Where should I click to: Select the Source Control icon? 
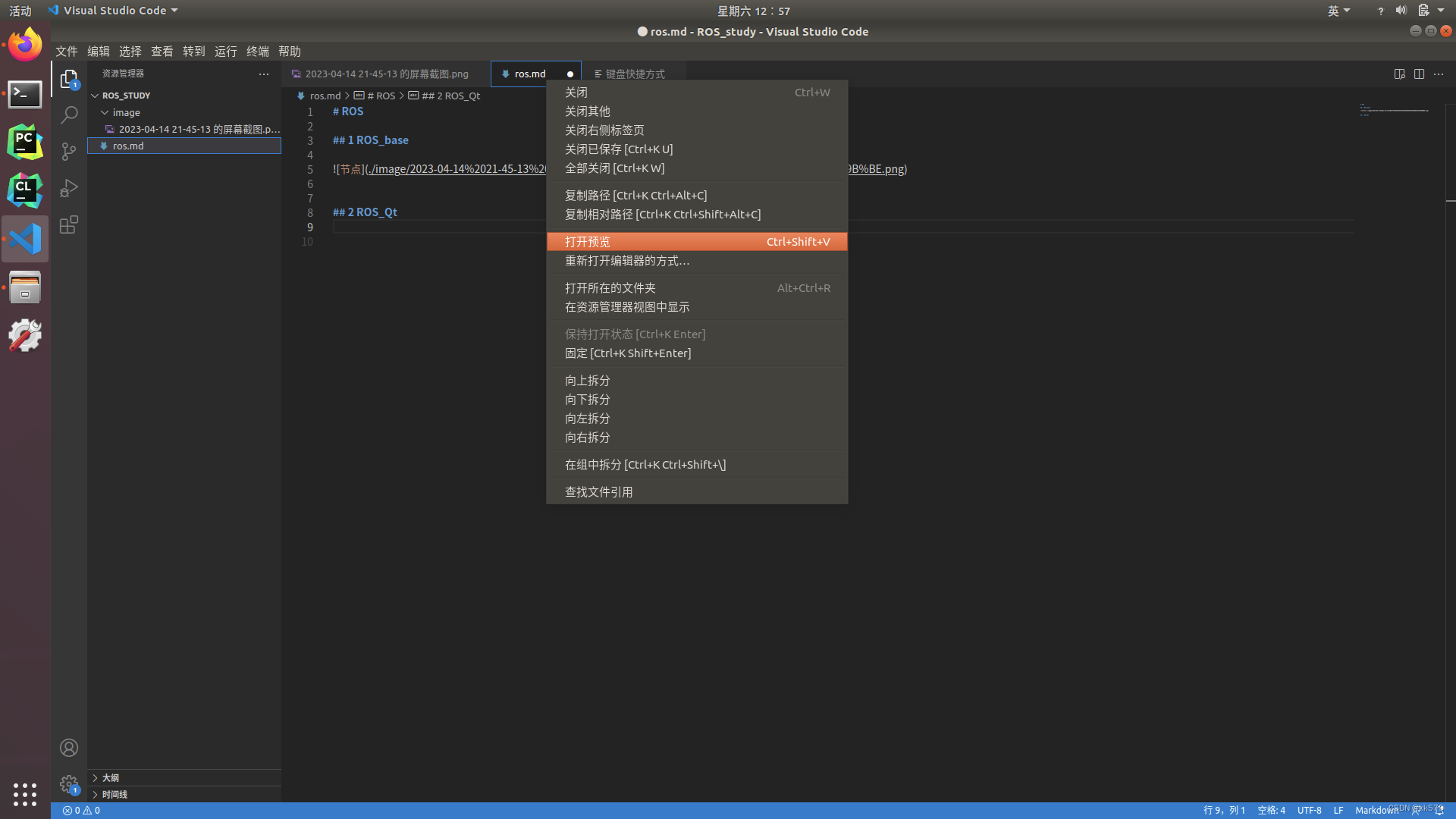pyautogui.click(x=69, y=151)
